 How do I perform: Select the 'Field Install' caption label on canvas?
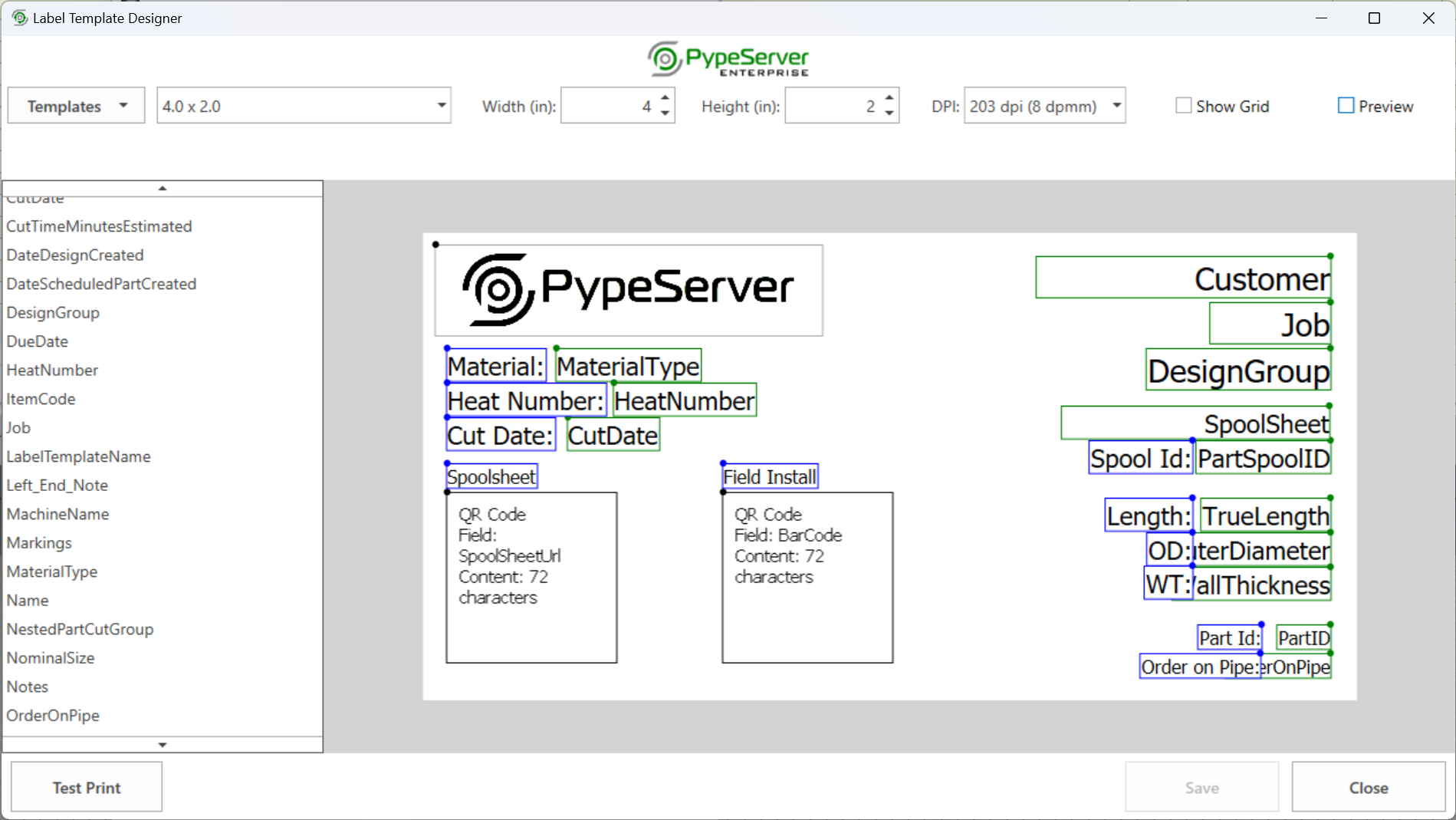771,476
